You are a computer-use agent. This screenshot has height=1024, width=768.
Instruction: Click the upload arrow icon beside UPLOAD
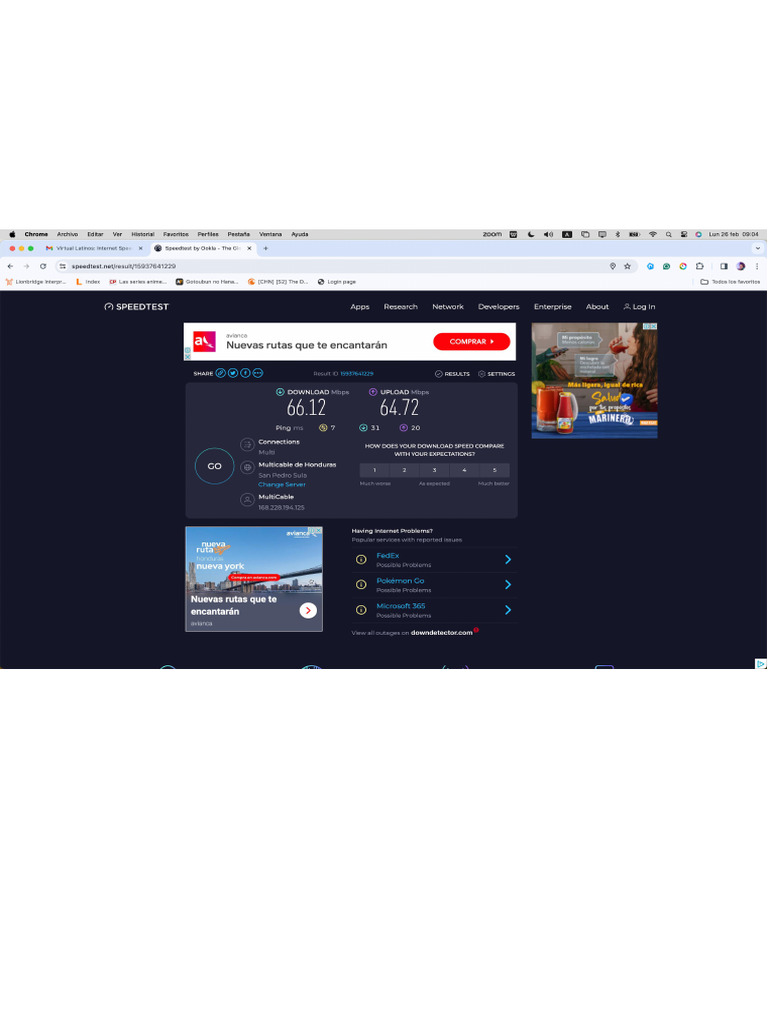[373, 392]
